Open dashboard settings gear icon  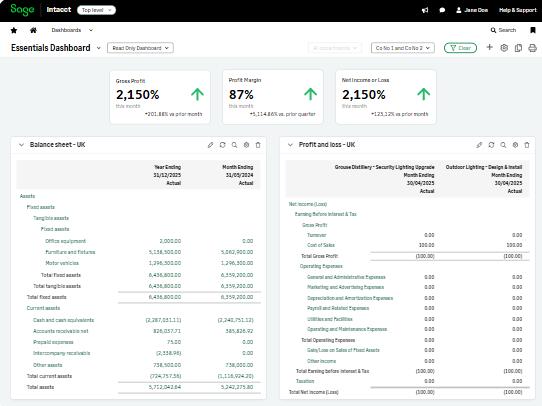(x=504, y=48)
